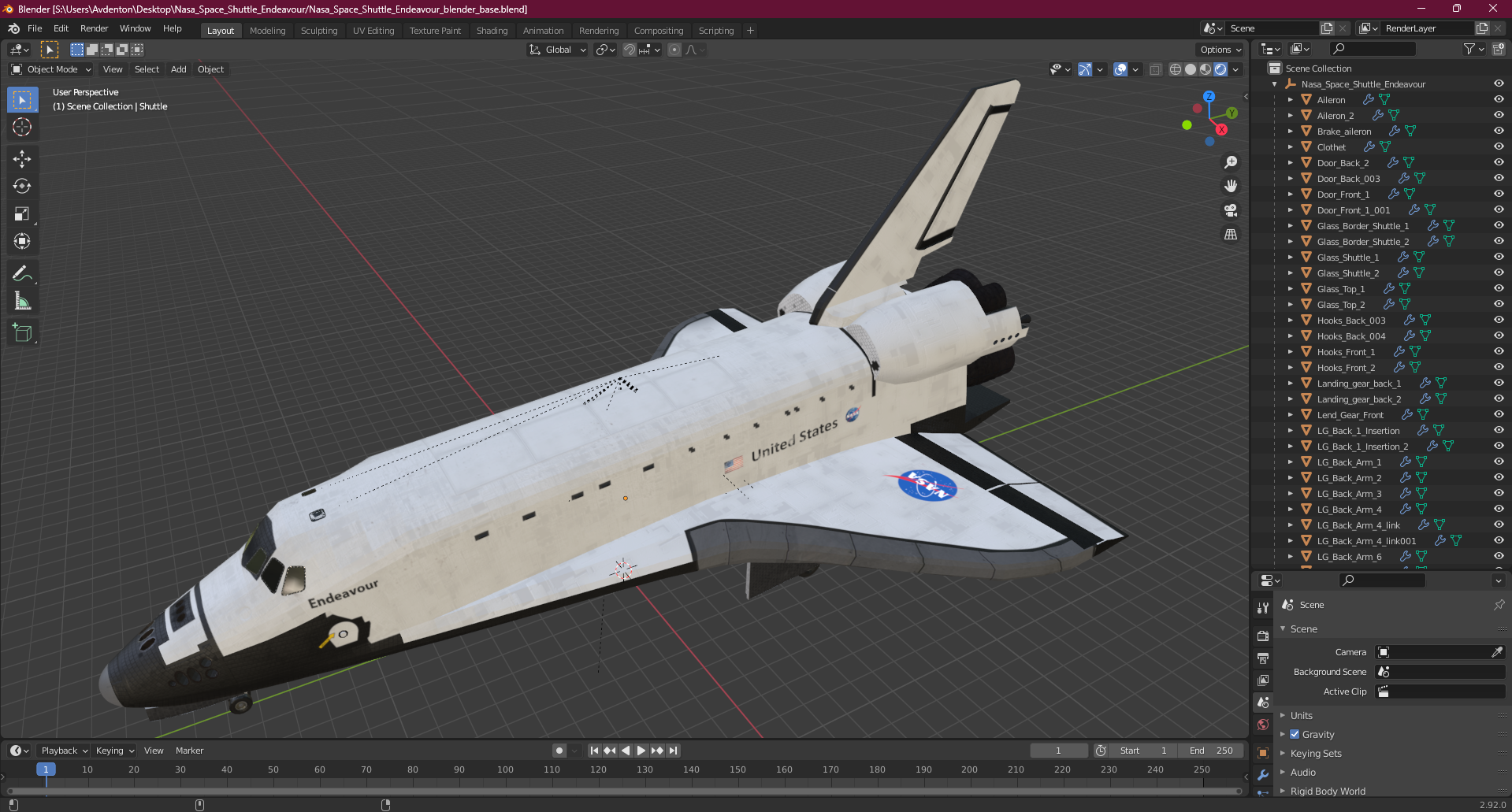
Task: Hide Clothet object in outliner
Action: [x=1499, y=147]
